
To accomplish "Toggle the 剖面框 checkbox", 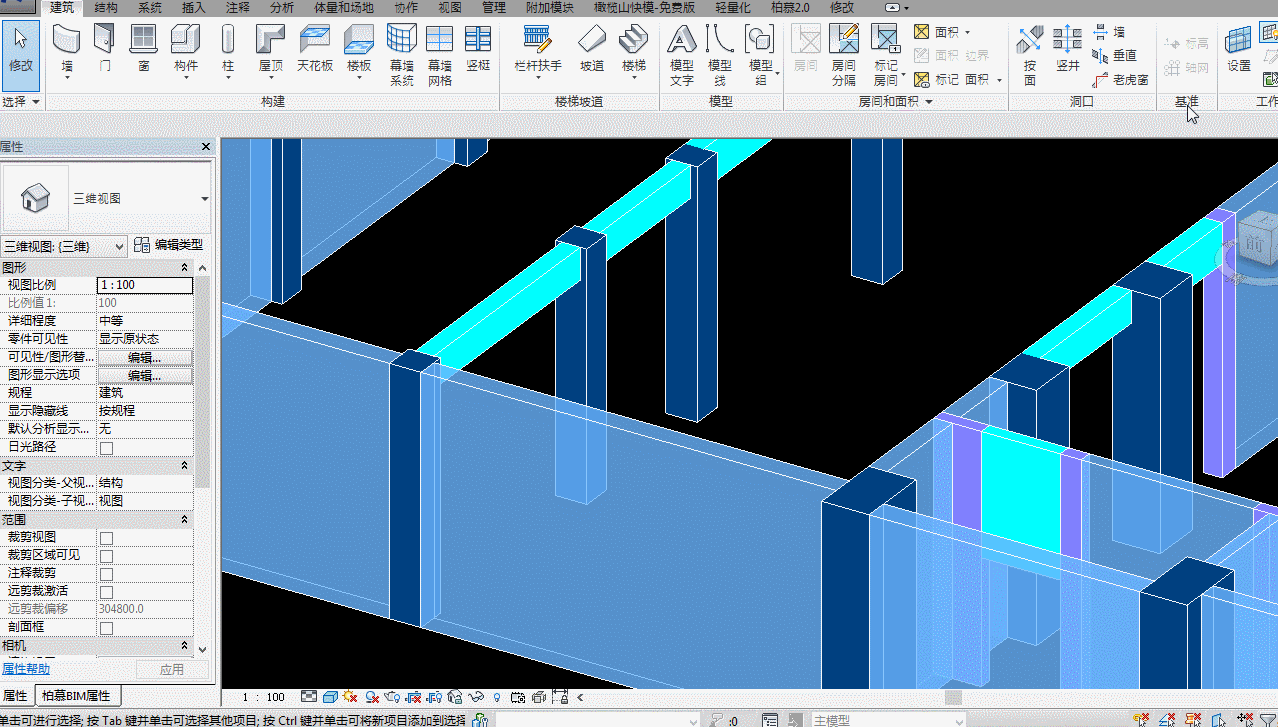I will coord(106,628).
